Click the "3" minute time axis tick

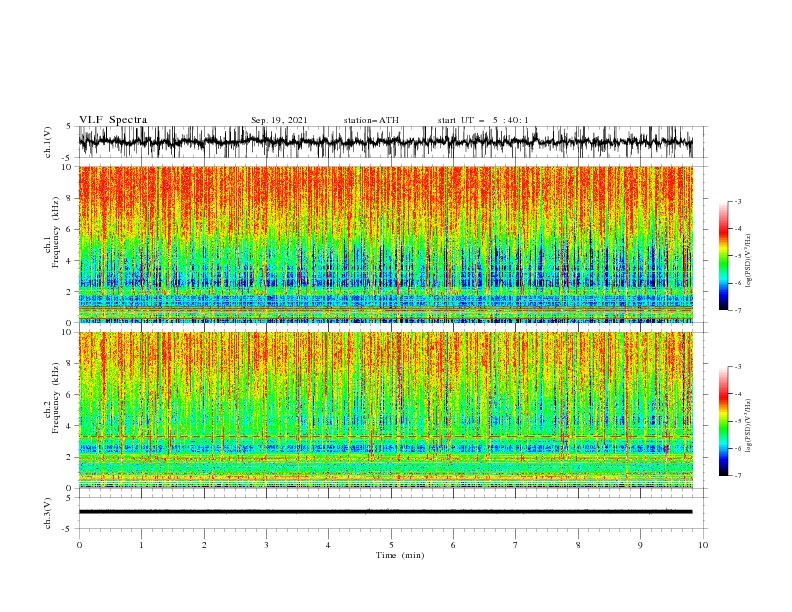coord(267,545)
